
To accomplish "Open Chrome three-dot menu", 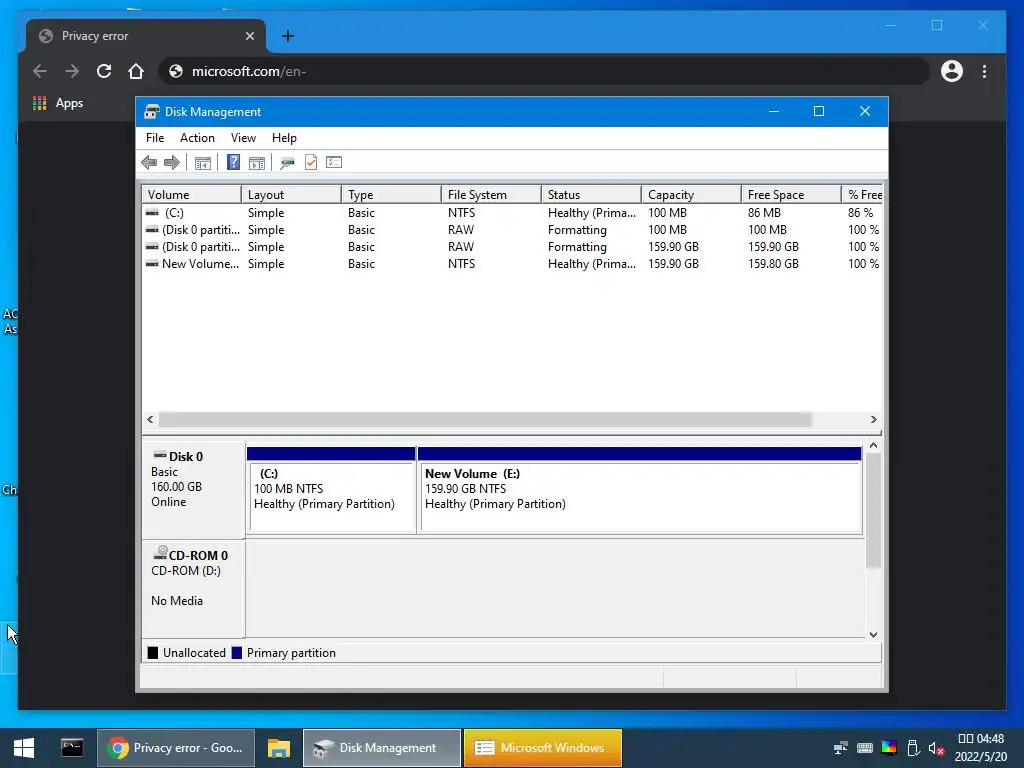I will pyautogui.click(x=984, y=71).
